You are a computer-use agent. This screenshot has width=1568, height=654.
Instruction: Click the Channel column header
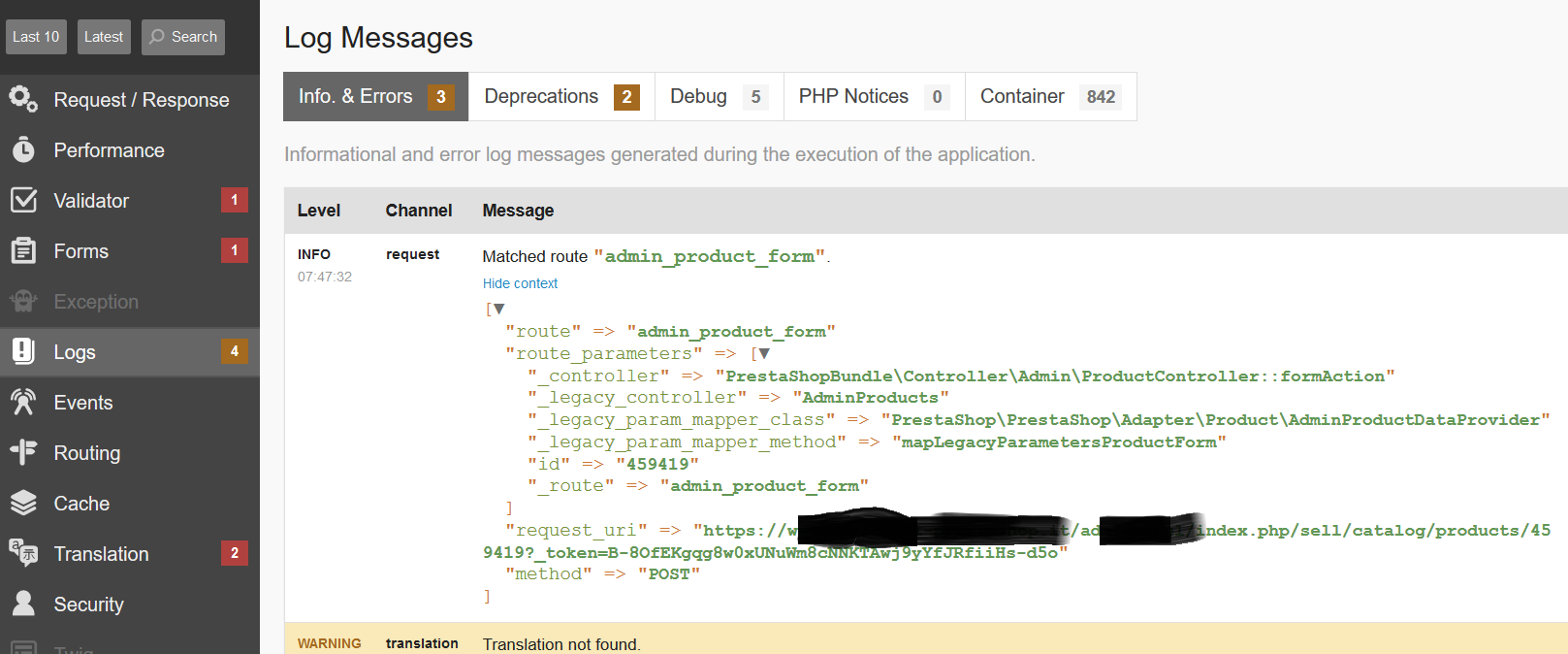click(x=418, y=211)
